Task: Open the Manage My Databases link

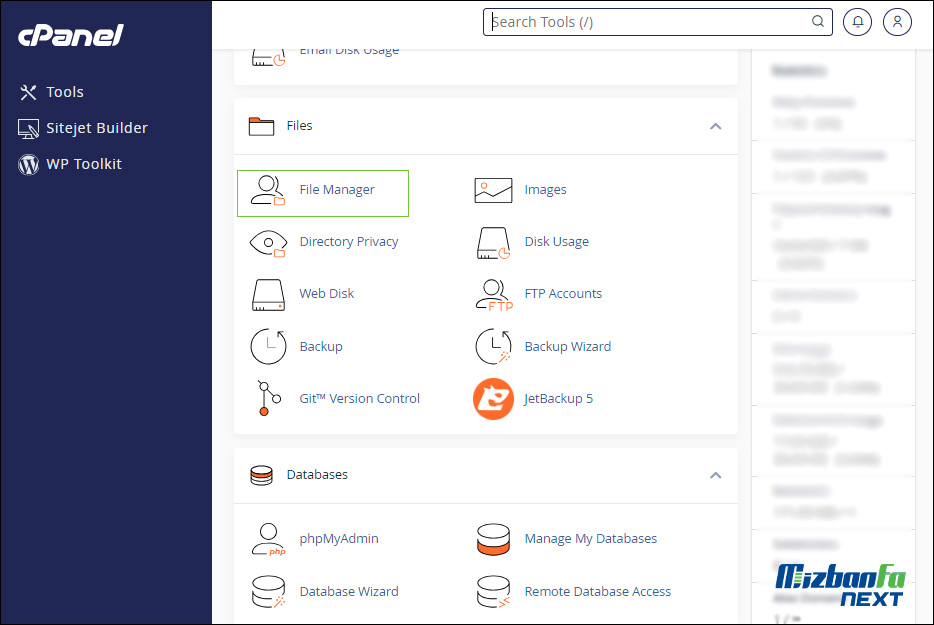Action: click(591, 539)
